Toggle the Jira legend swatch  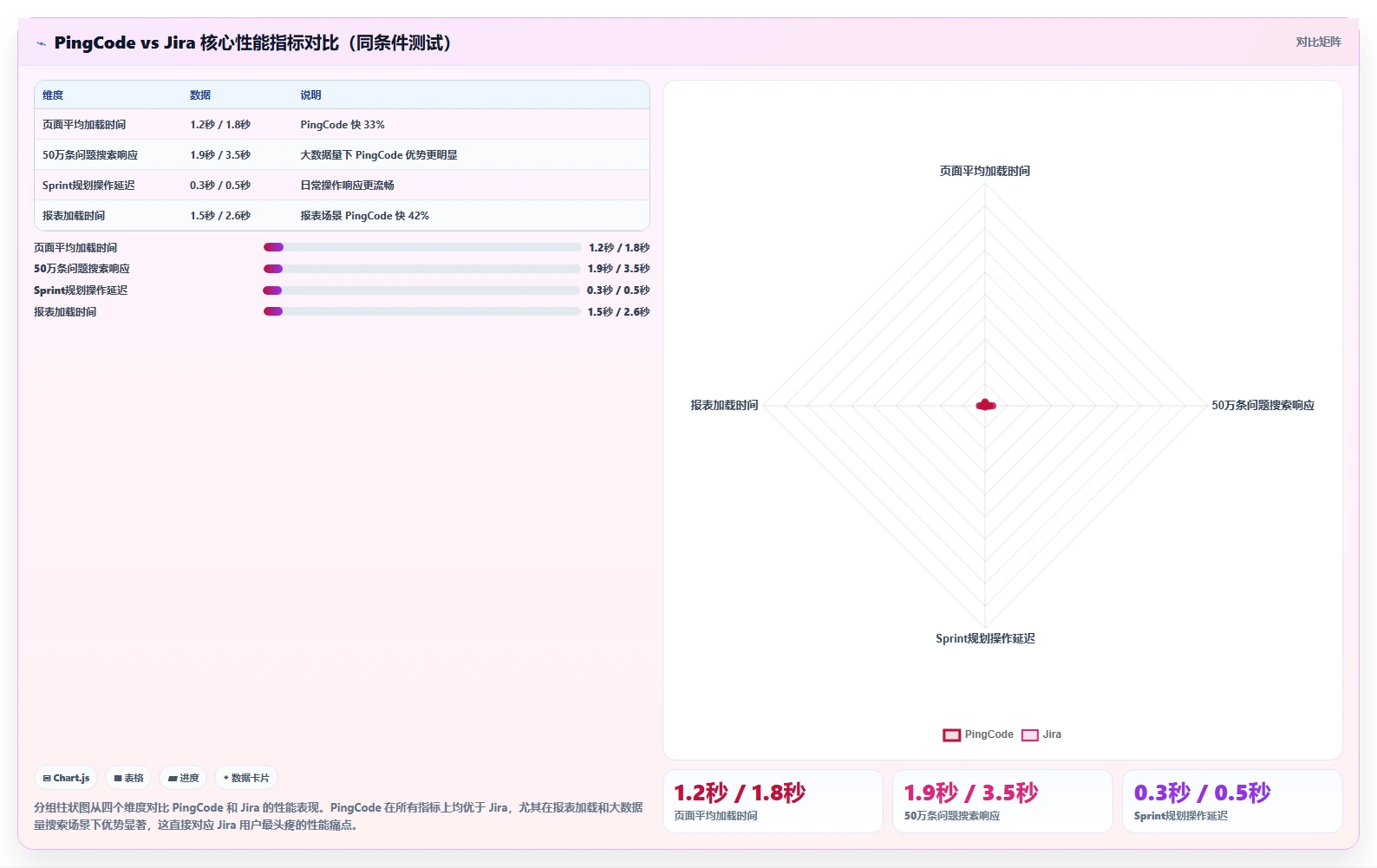[1029, 734]
